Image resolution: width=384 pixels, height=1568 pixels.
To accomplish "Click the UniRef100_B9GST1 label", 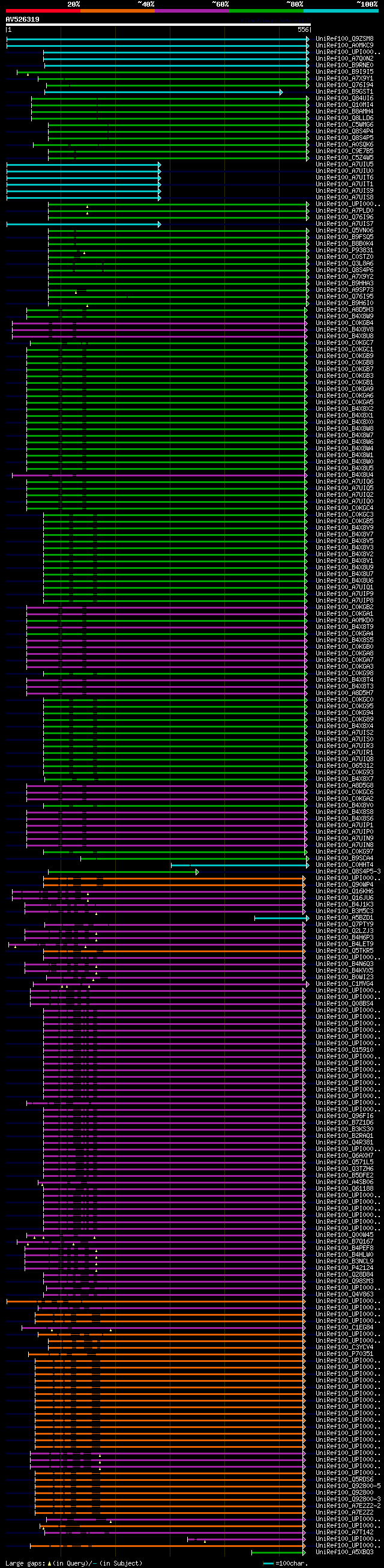I will pos(344,92).
